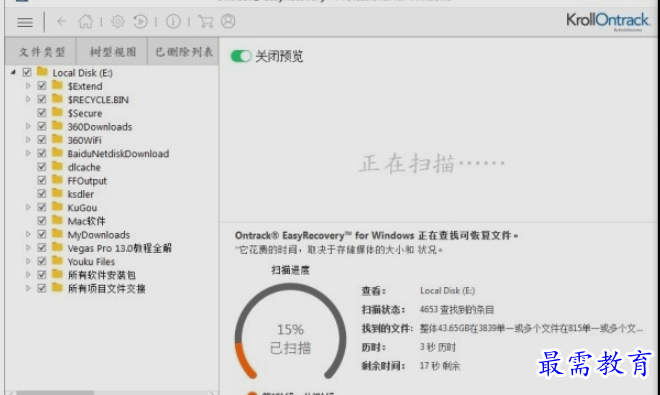The height and width of the screenshot is (395, 660).
Task: Uncheck the Mac软件 checkbox
Action: pyautogui.click(x=42, y=221)
